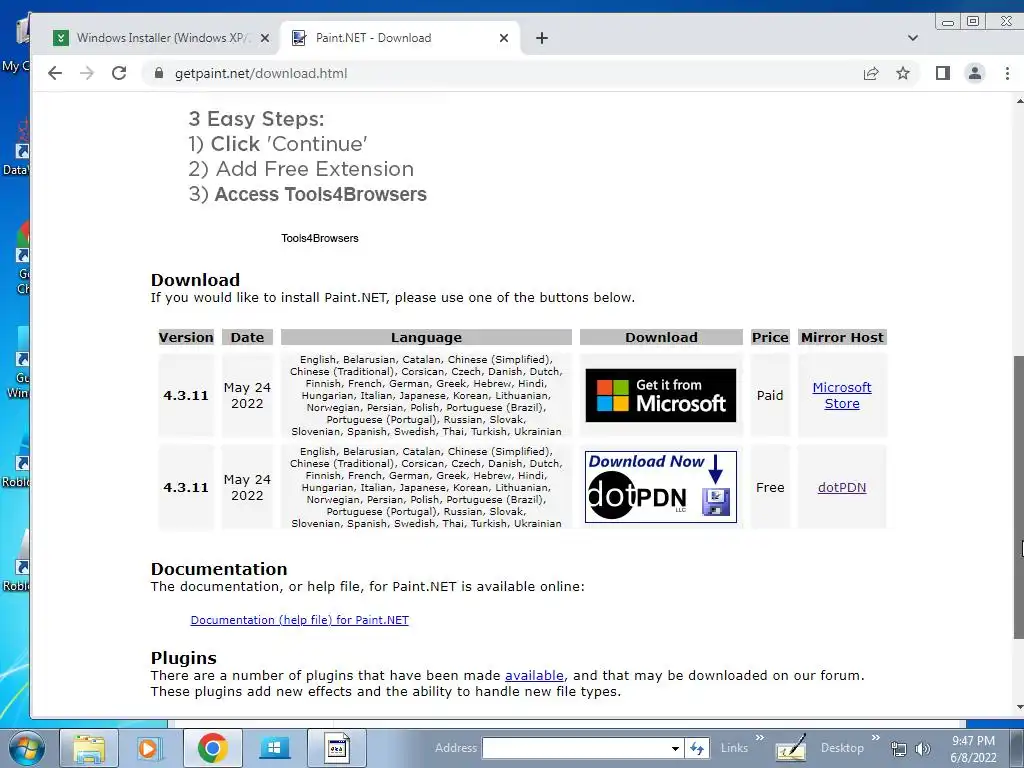
Task: Click the vertical scrollbar thumb
Action: coord(1019,498)
